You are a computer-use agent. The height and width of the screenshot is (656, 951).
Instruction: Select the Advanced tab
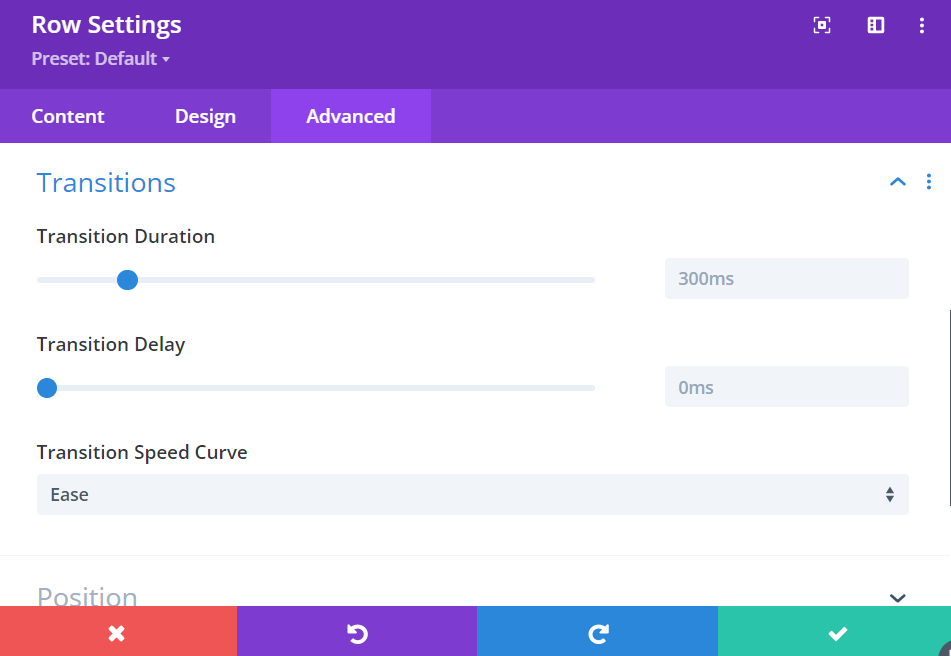coord(351,116)
